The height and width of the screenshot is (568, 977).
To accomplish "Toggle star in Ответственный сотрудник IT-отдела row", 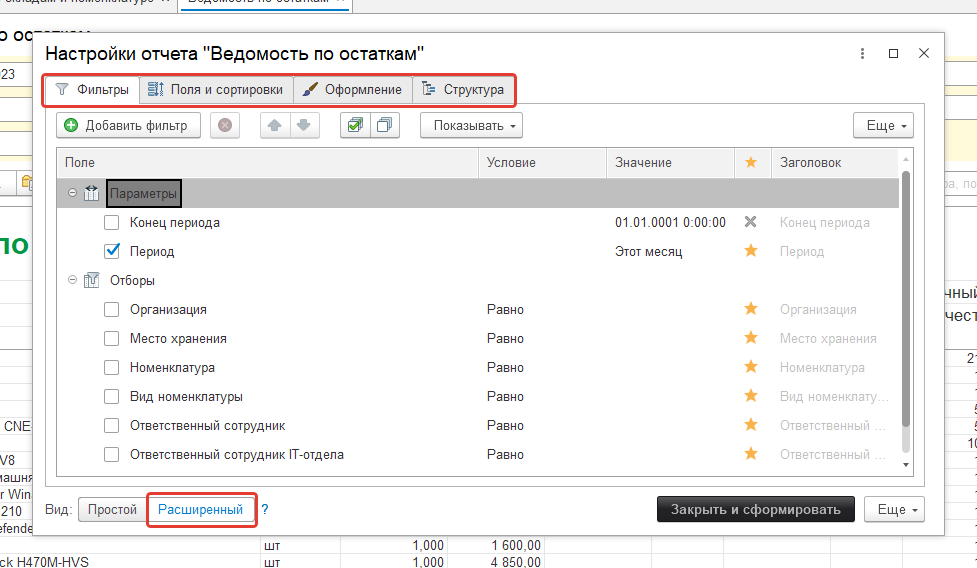I will point(751,453).
